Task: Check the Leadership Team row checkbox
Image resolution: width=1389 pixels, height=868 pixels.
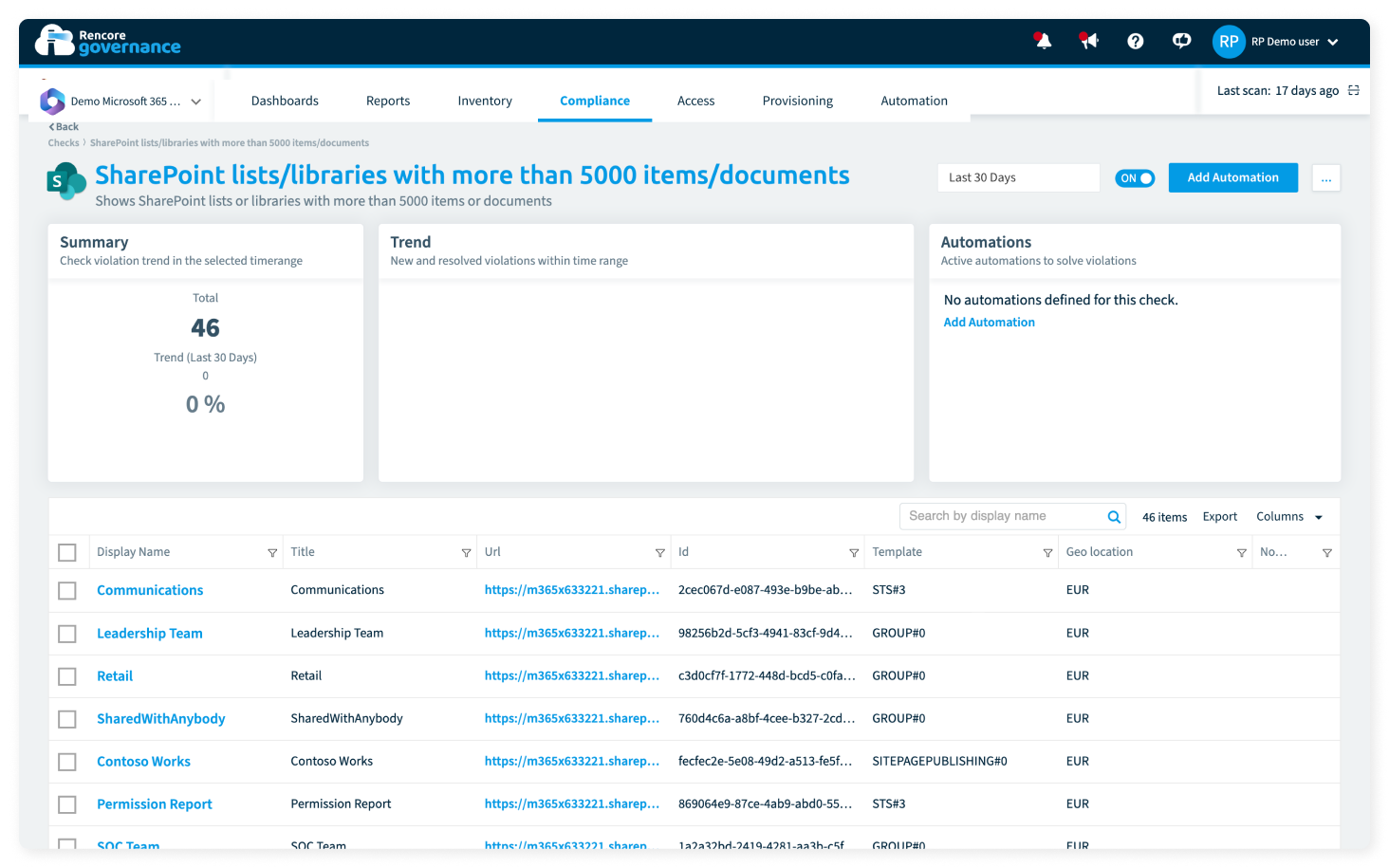Action: (67, 633)
